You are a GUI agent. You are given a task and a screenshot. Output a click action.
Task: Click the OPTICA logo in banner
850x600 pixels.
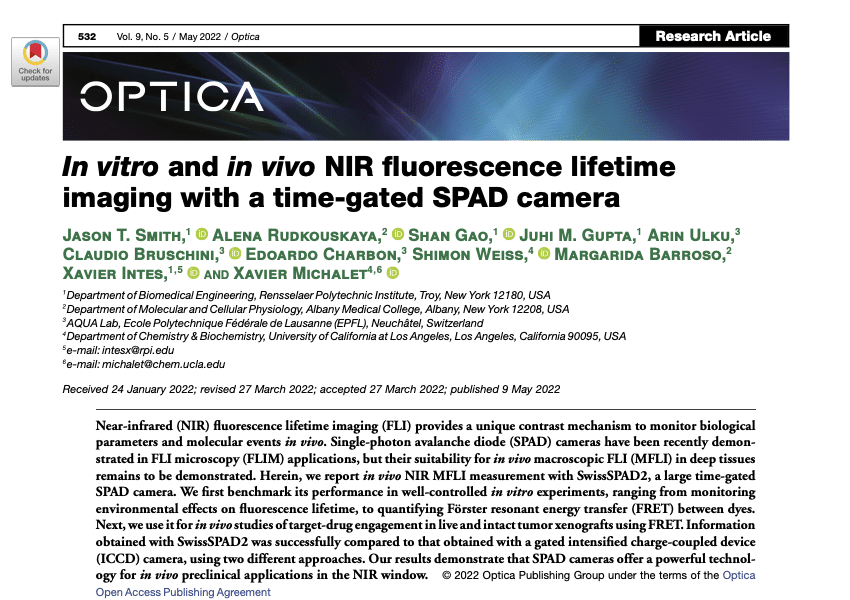tap(172, 97)
